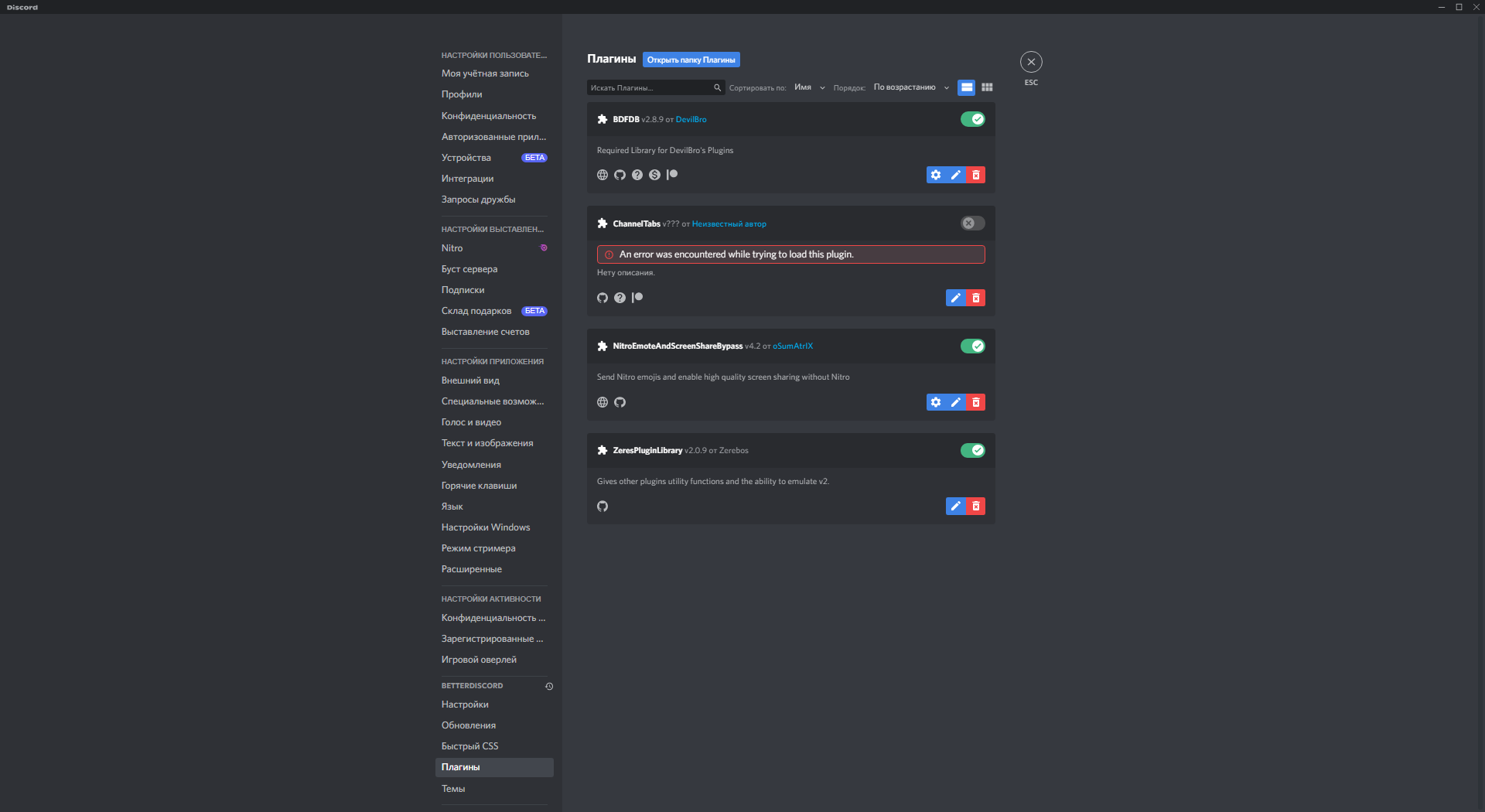The image size is (1485, 812).
Task: Open BetterDiscord Обновления page
Action: coord(494,725)
